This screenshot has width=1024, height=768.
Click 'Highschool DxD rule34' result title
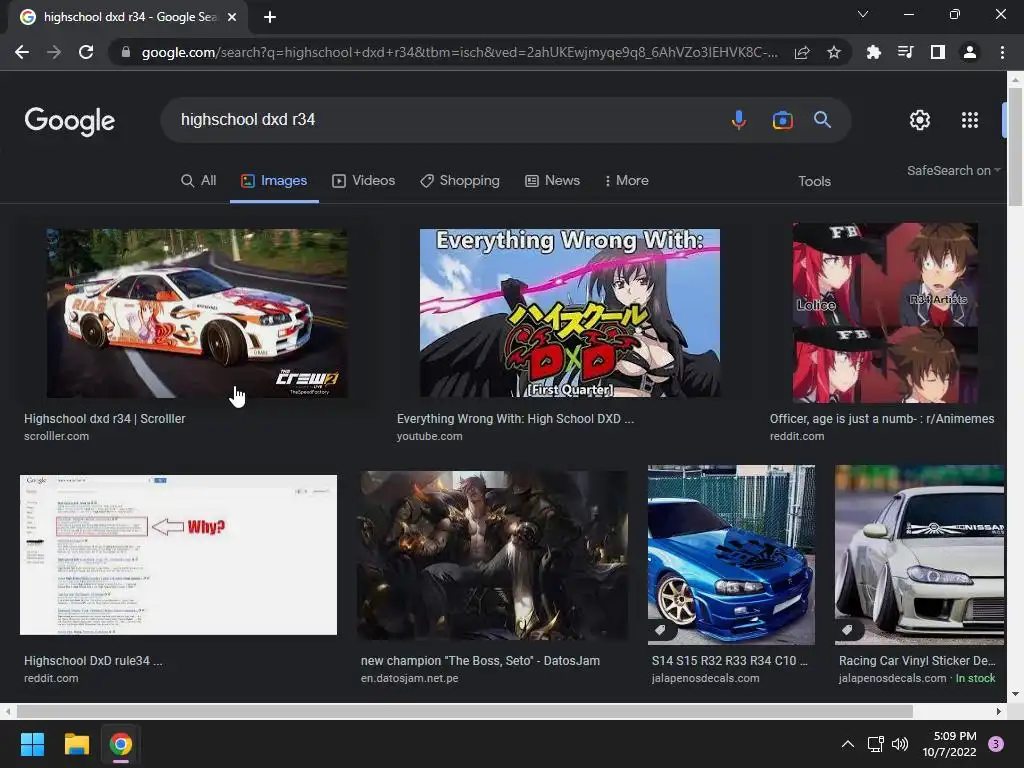pyautogui.click(x=93, y=661)
